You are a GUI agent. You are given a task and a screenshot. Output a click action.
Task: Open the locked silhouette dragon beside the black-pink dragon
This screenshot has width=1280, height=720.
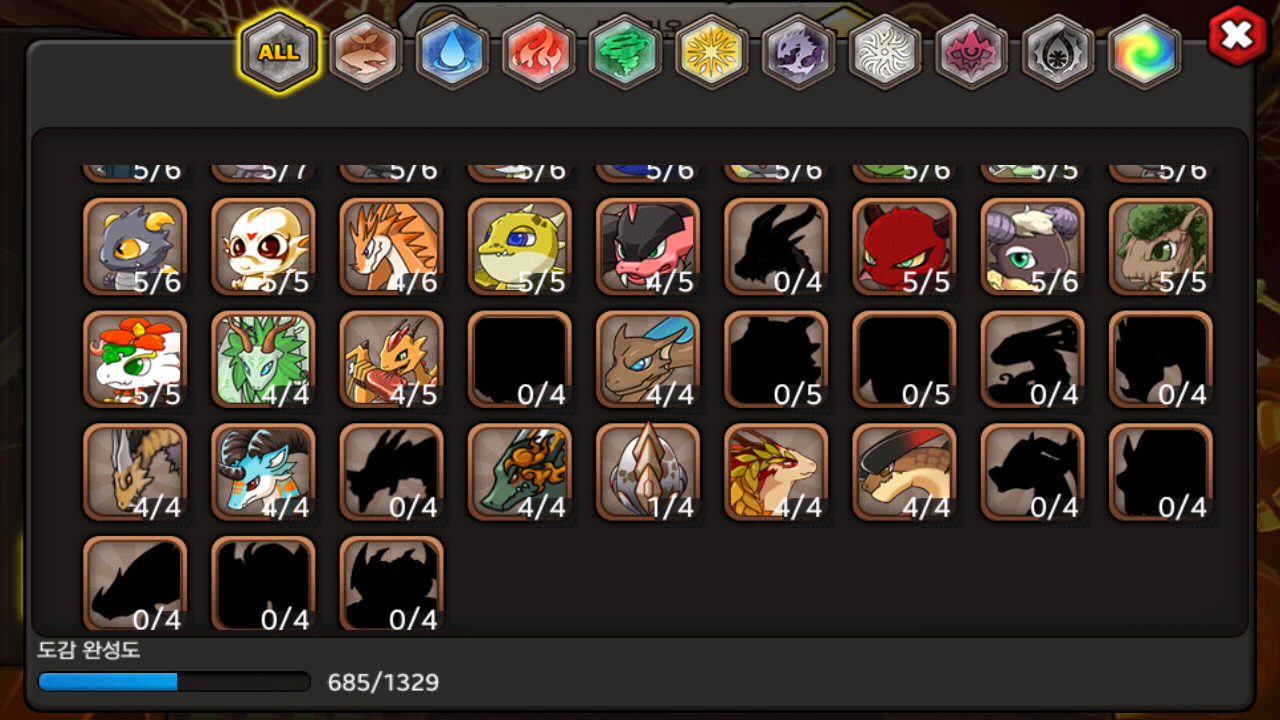(x=776, y=247)
